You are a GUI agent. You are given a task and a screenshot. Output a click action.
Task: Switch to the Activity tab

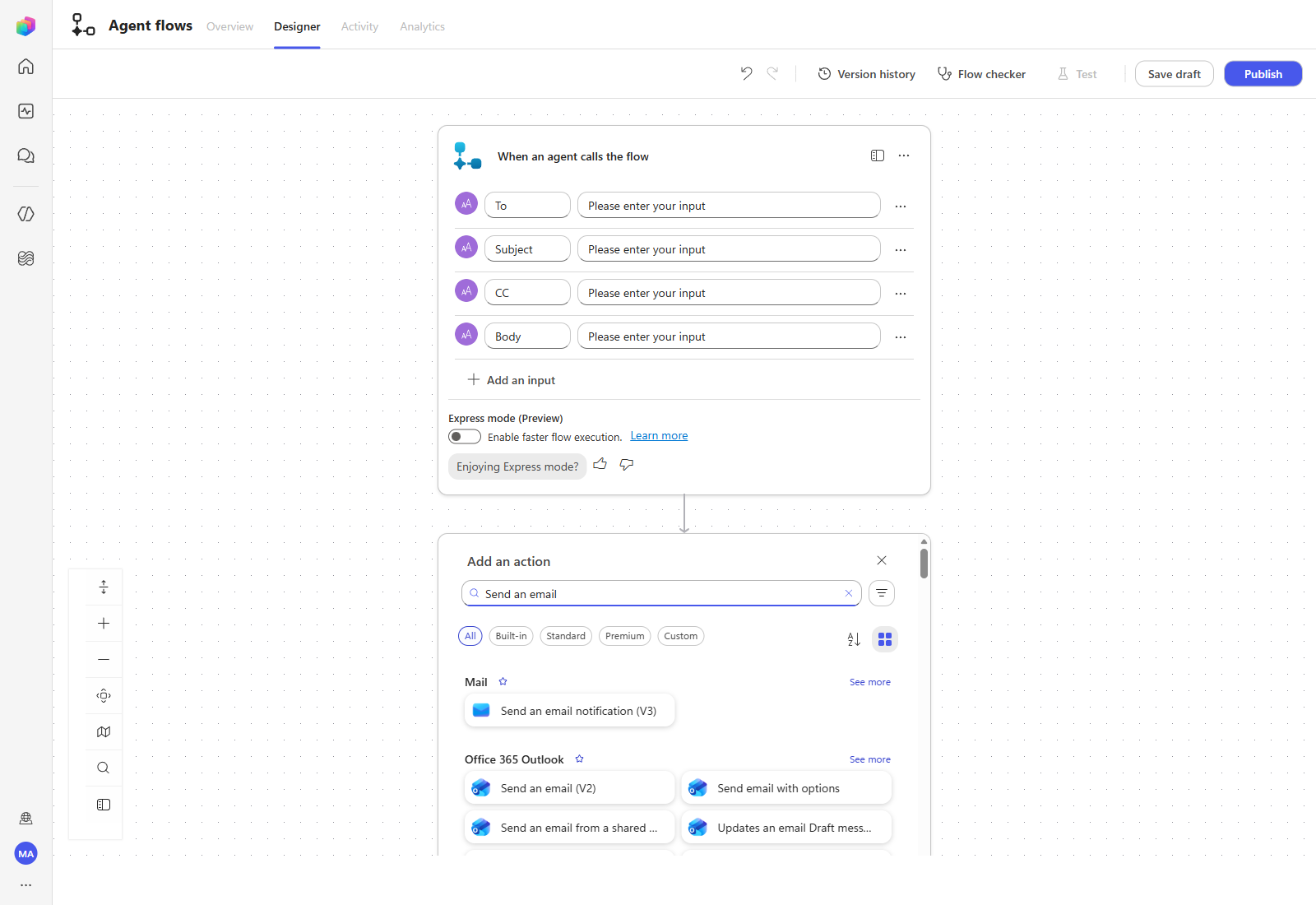click(x=359, y=26)
